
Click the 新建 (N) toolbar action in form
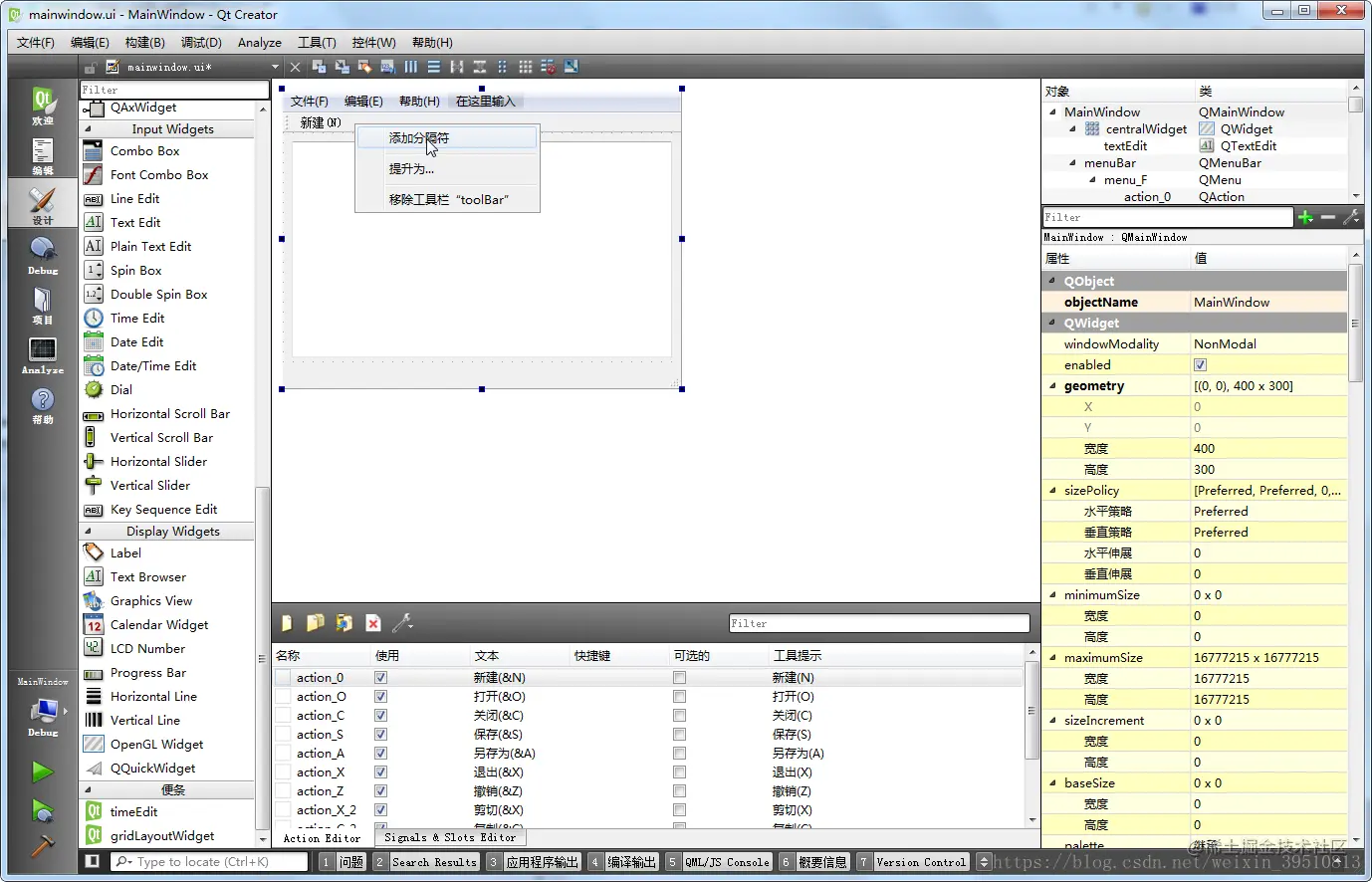pos(321,123)
